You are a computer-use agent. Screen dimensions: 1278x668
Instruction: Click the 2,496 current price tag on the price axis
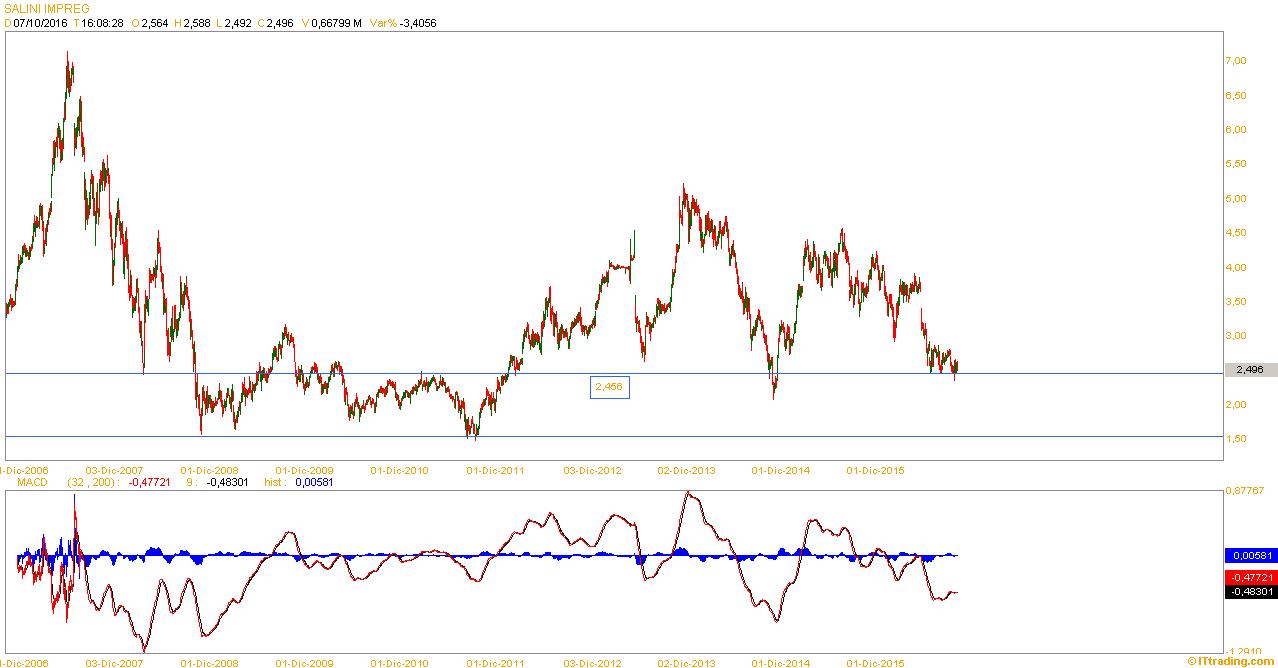[x=1250, y=369]
